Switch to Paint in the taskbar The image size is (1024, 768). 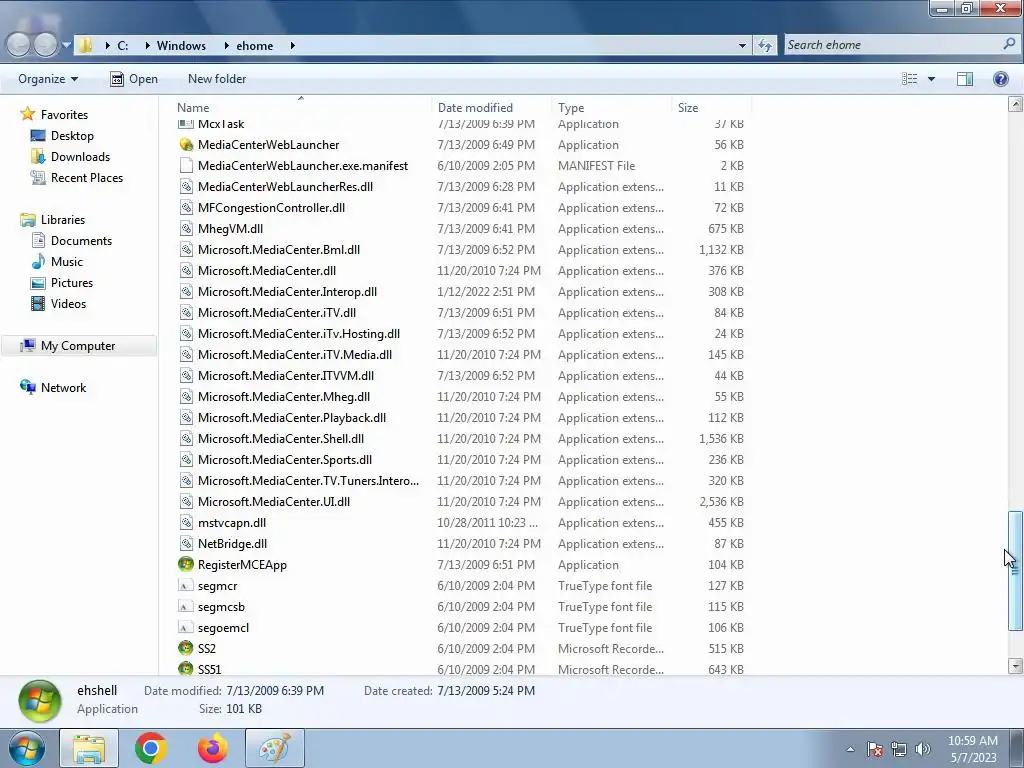pyautogui.click(x=275, y=748)
